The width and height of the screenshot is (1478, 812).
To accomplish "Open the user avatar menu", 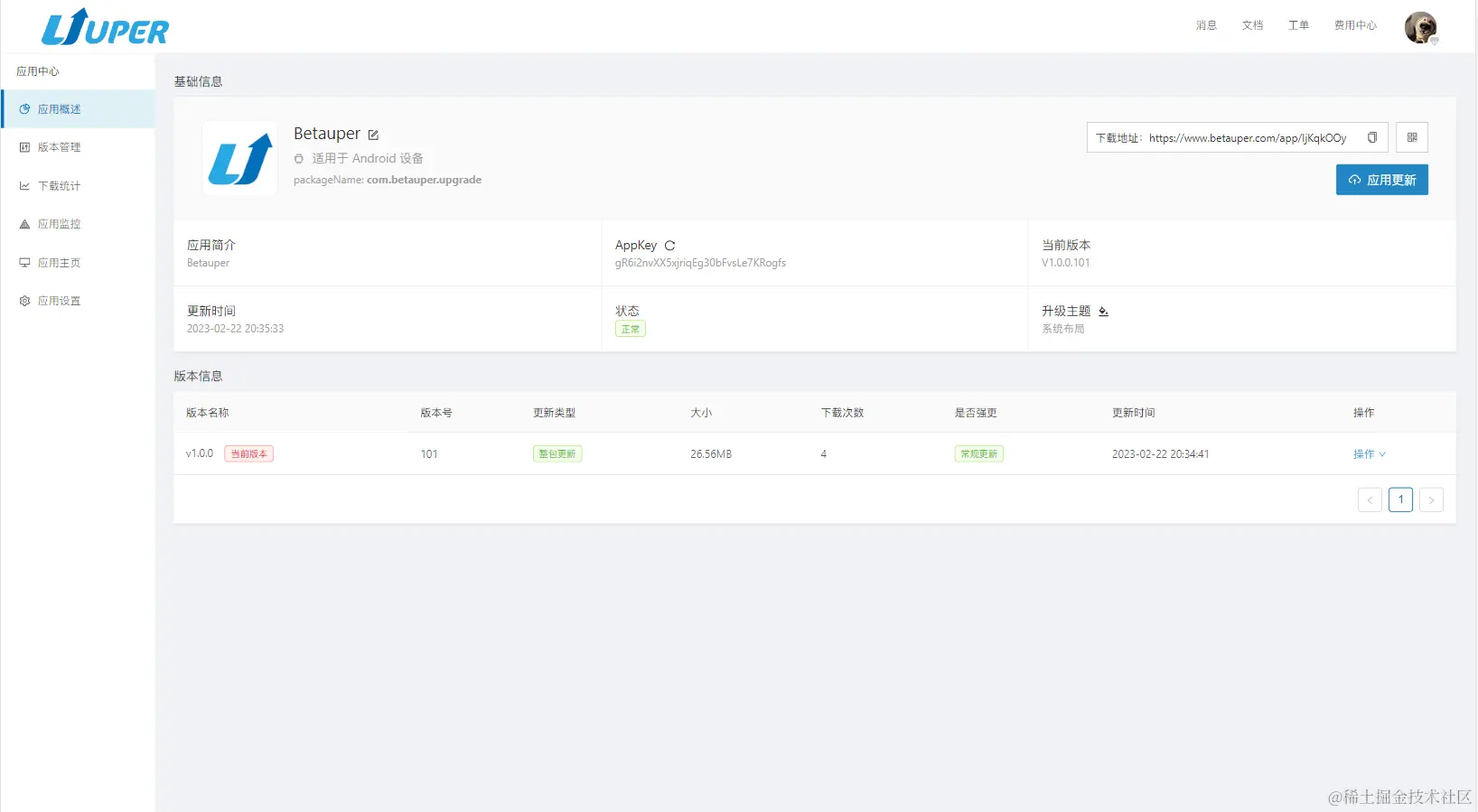I will [1420, 27].
